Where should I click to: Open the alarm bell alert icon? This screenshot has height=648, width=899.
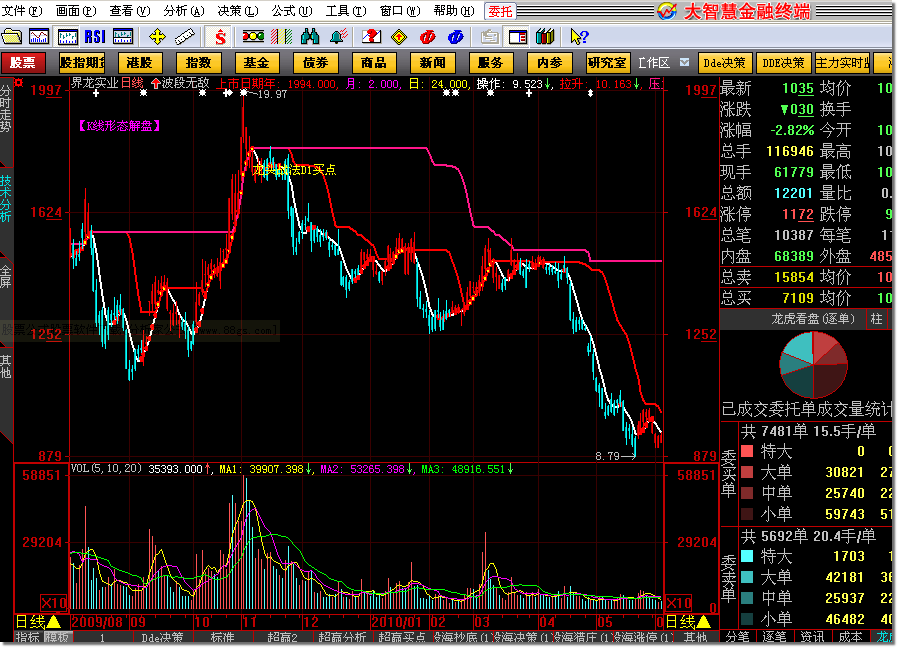tap(338, 37)
